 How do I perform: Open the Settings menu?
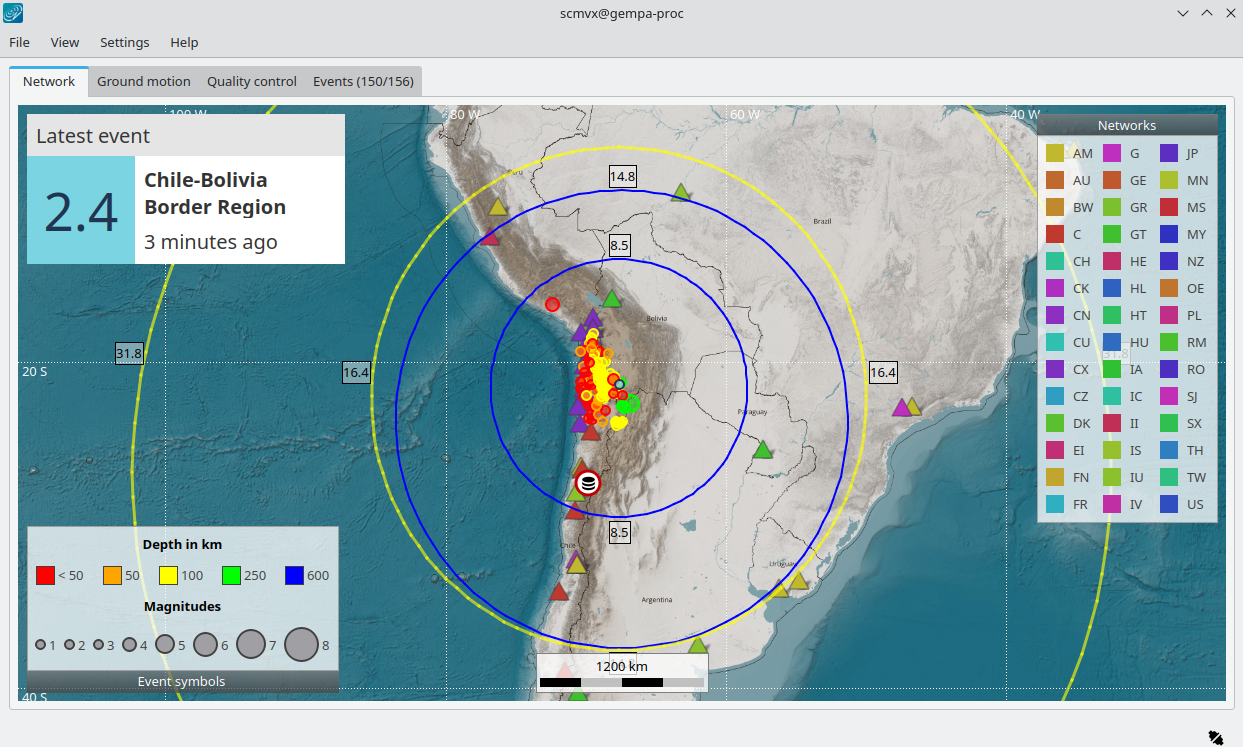pos(125,42)
